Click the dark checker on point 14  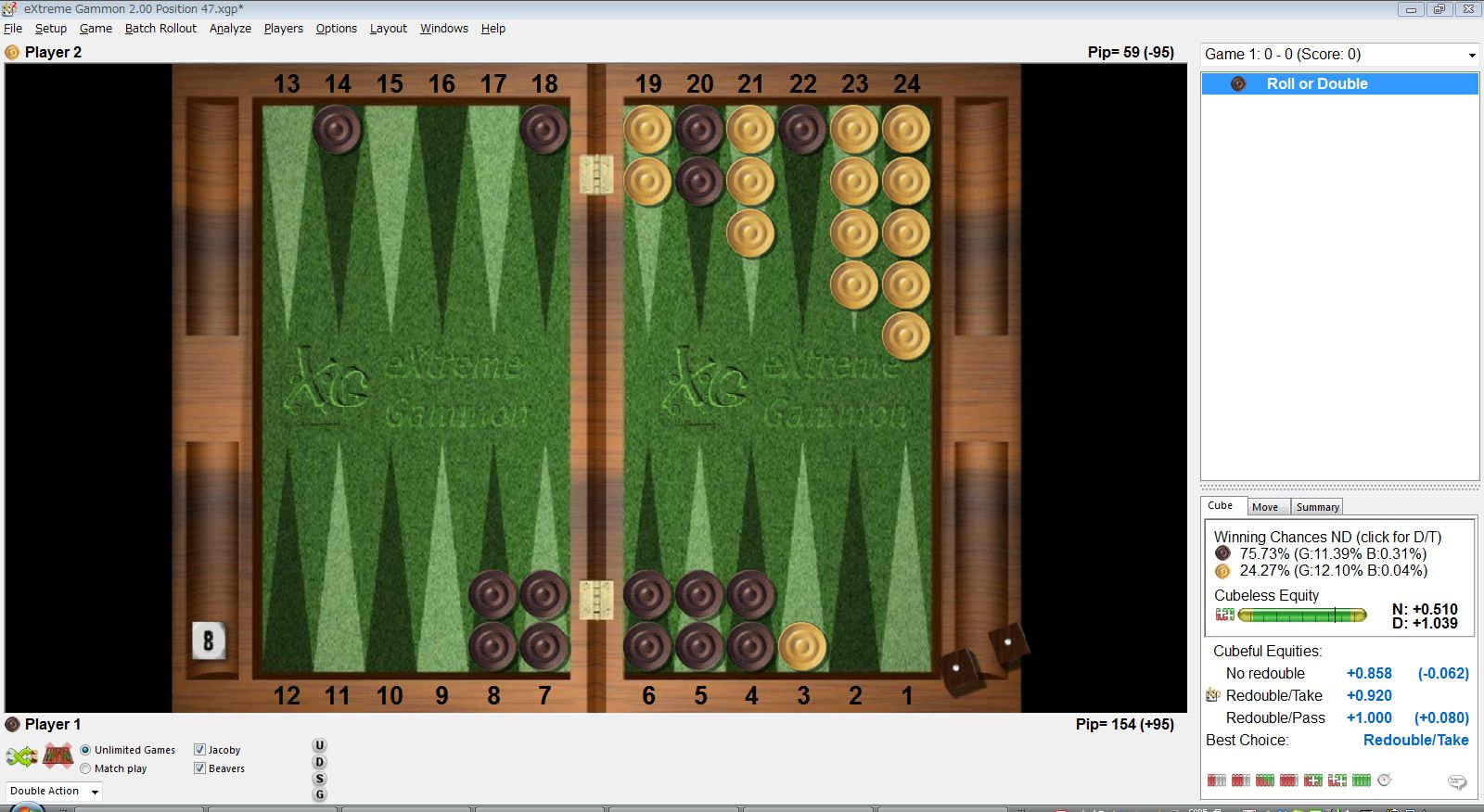338,129
